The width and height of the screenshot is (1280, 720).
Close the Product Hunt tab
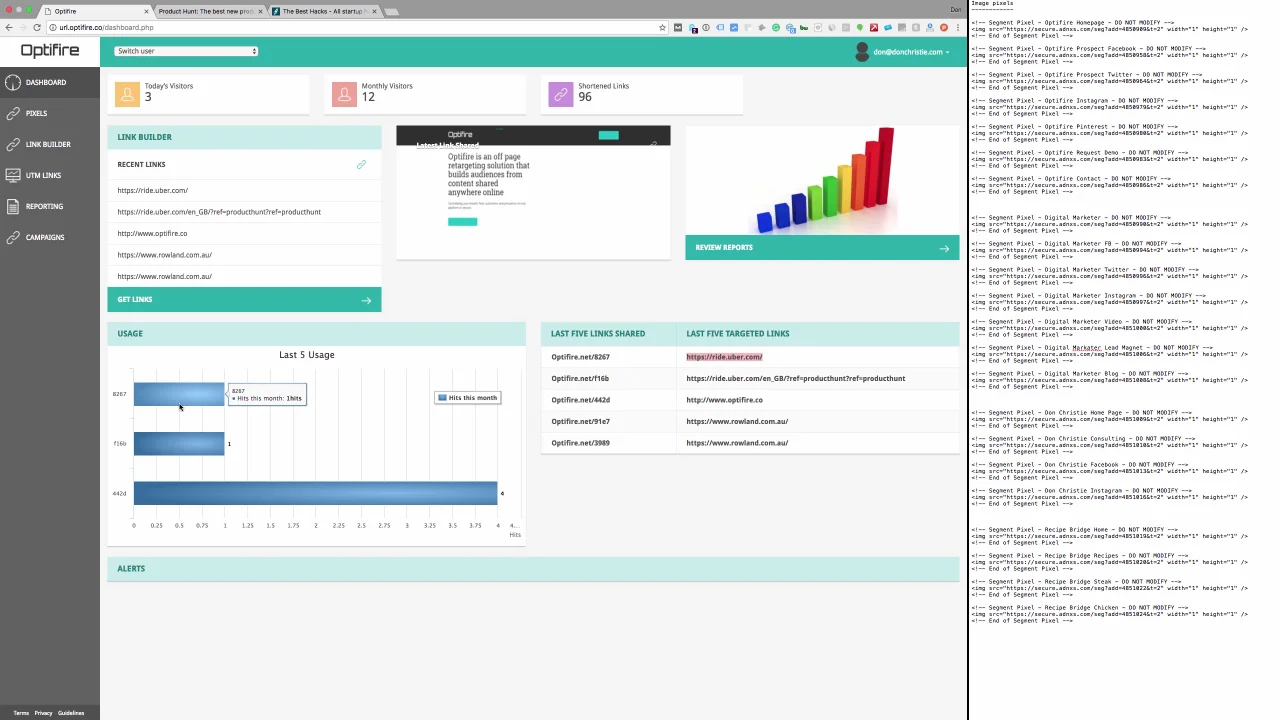point(261,11)
